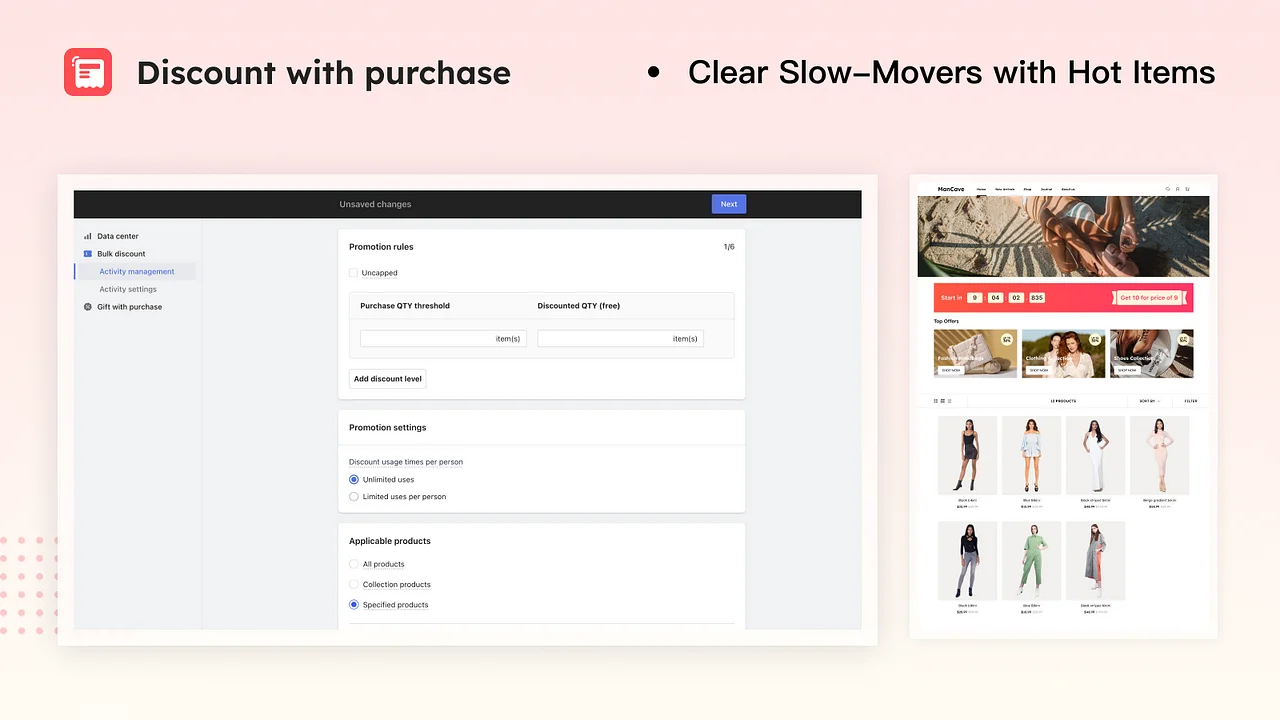
Task: Choose the All products option
Action: [354, 564]
